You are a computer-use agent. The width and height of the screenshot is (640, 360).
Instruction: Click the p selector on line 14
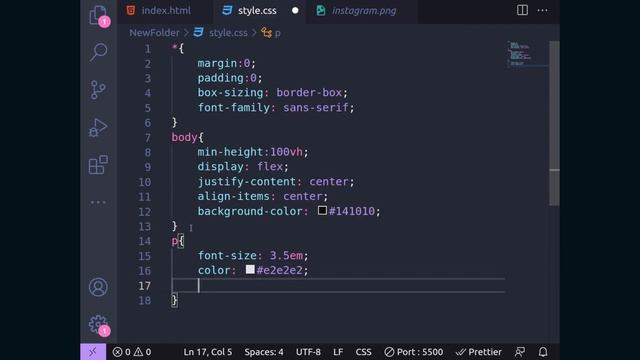click(x=174, y=241)
